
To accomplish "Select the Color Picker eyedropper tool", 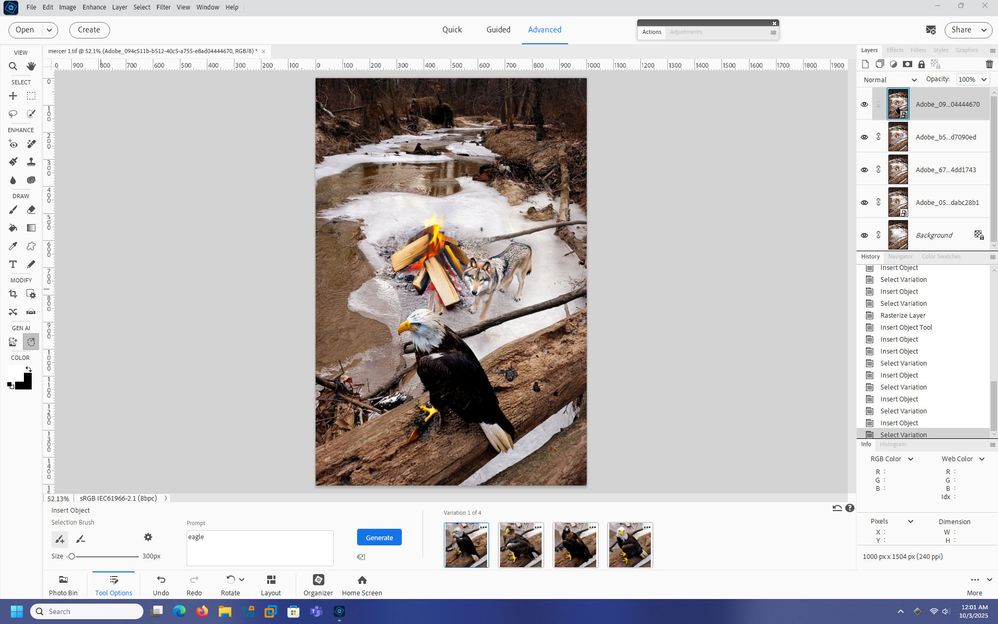I will 13,246.
